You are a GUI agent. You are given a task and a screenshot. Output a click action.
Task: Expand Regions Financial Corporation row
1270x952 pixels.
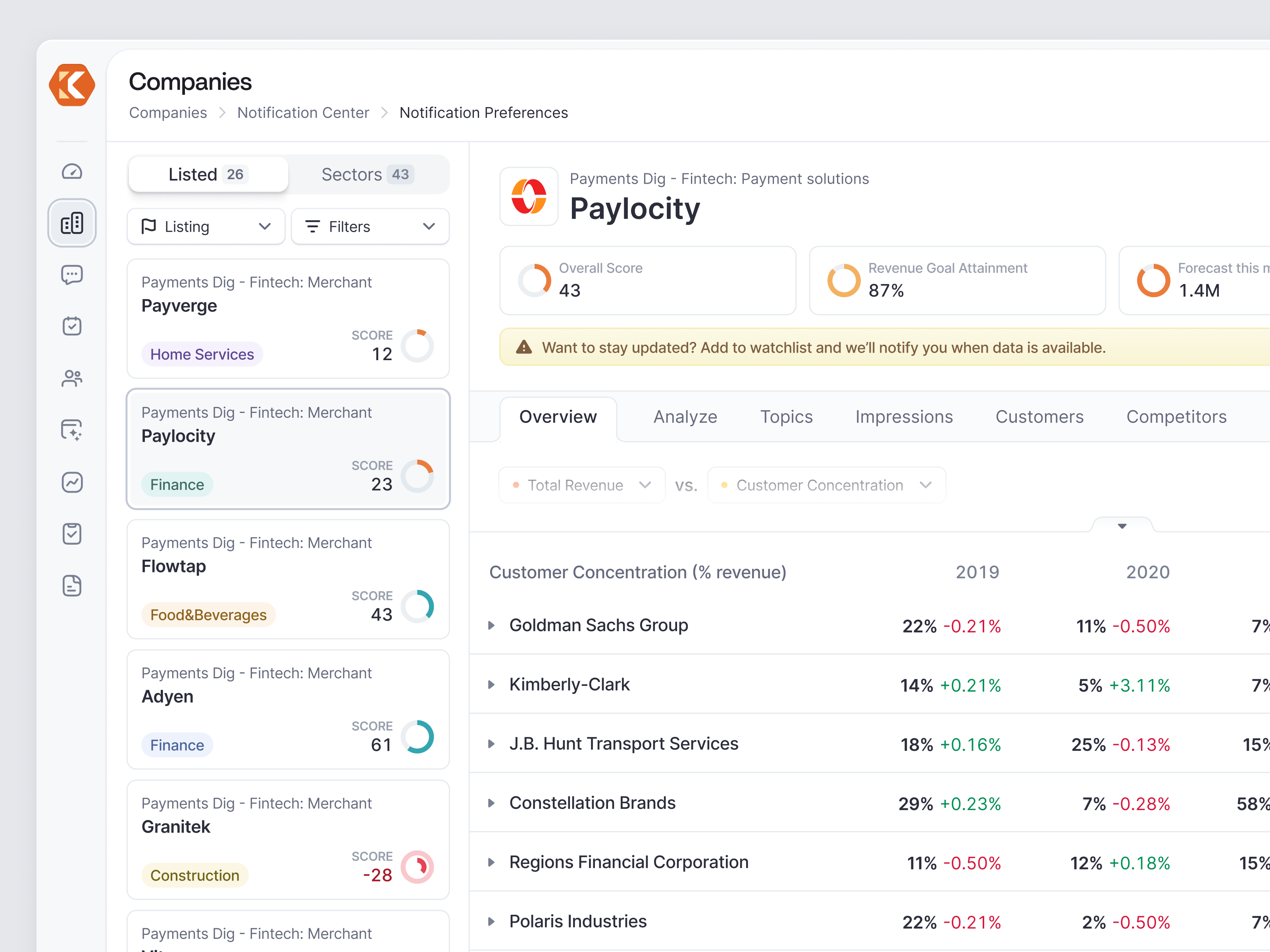click(491, 862)
